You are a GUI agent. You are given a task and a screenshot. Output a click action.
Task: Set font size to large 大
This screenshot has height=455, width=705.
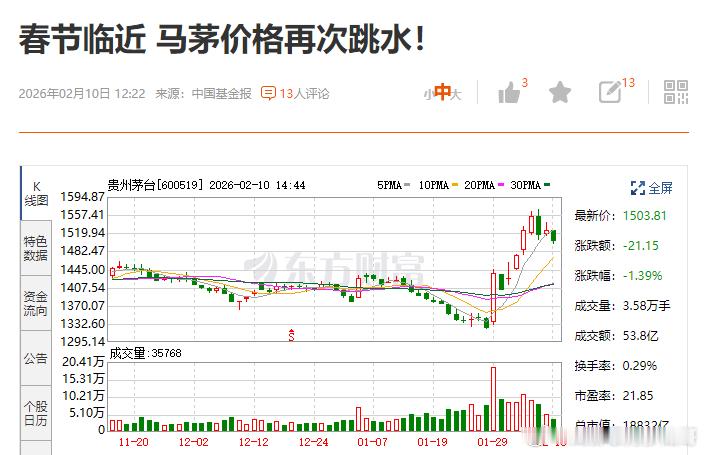coord(456,94)
